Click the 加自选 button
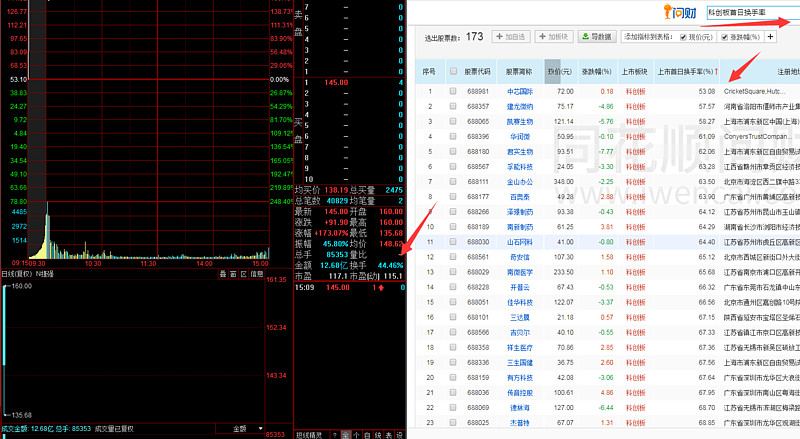This screenshot has height=439, width=800. (x=511, y=37)
